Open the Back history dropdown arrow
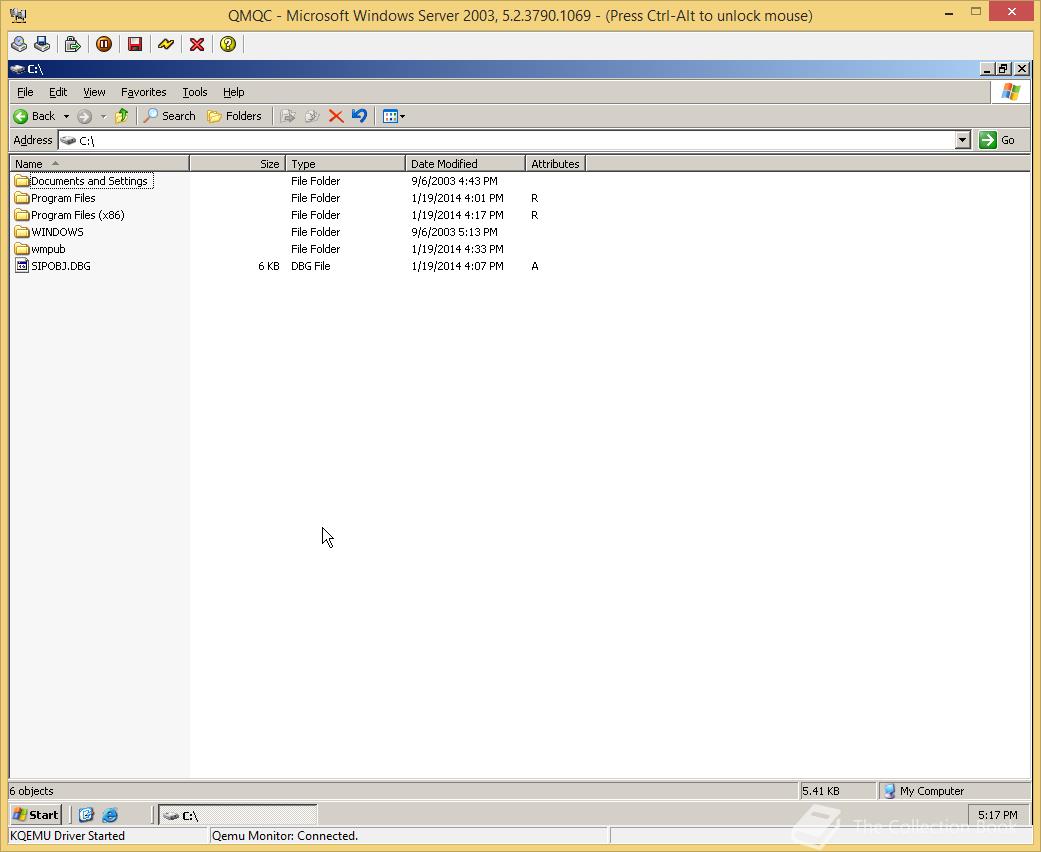 pos(66,116)
